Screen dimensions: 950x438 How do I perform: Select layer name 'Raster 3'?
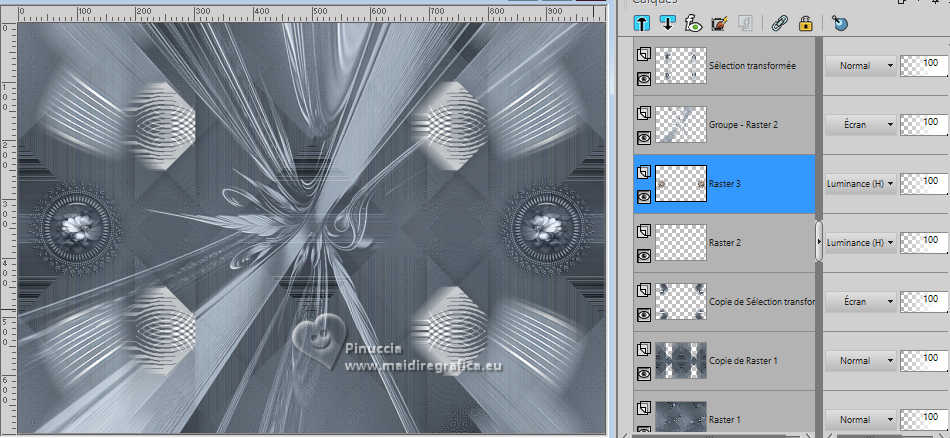pyautogui.click(x=724, y=184)
